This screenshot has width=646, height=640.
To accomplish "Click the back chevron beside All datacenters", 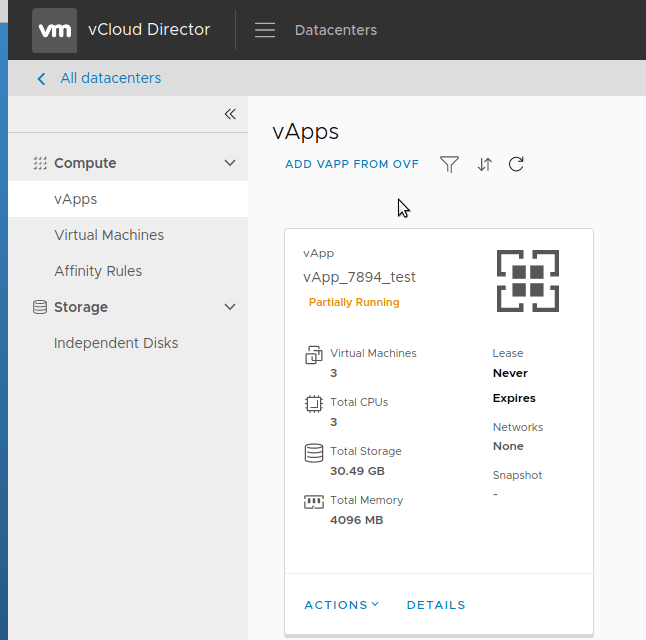I will [x=41, y=79].
